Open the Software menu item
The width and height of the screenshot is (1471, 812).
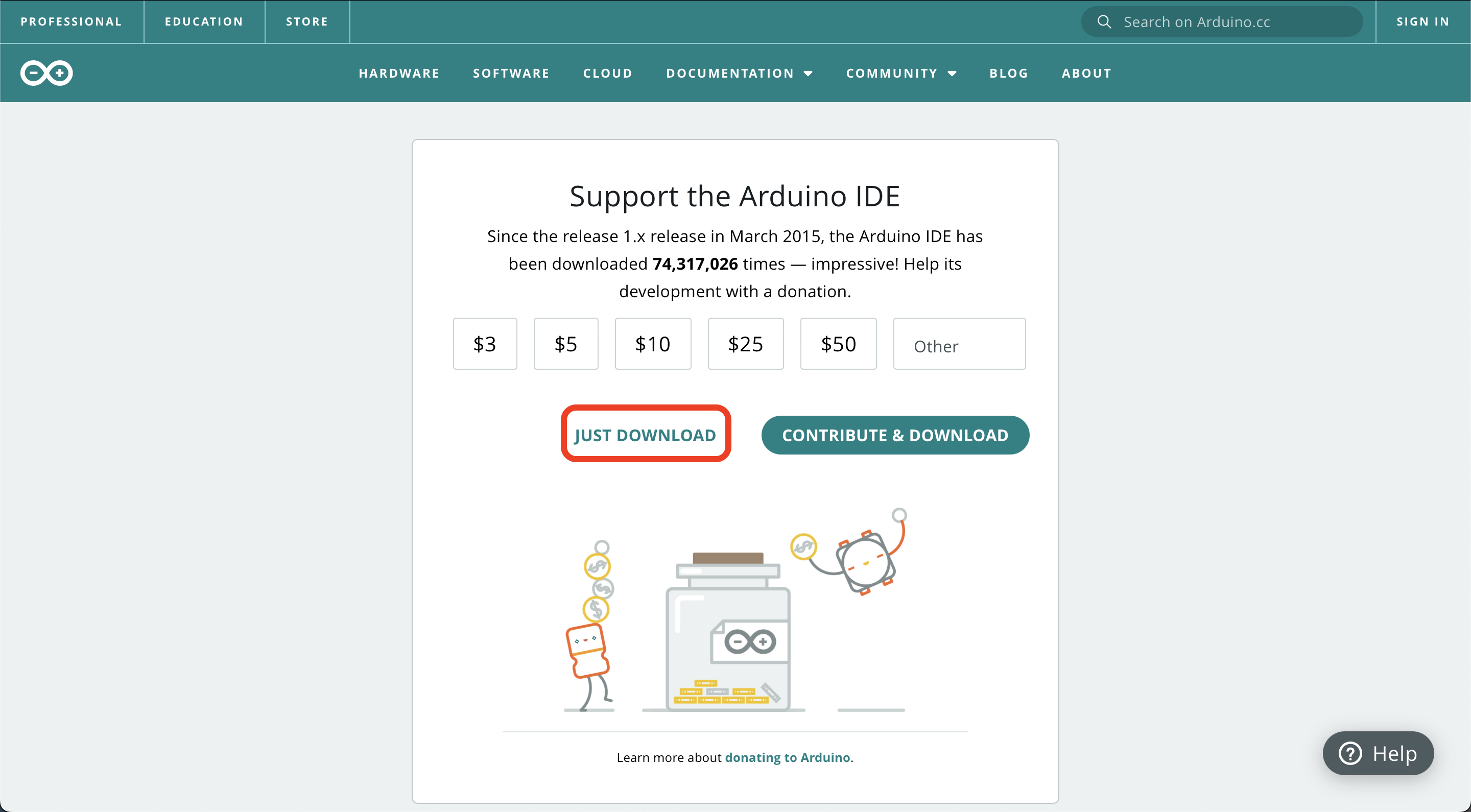coord(511,73)
